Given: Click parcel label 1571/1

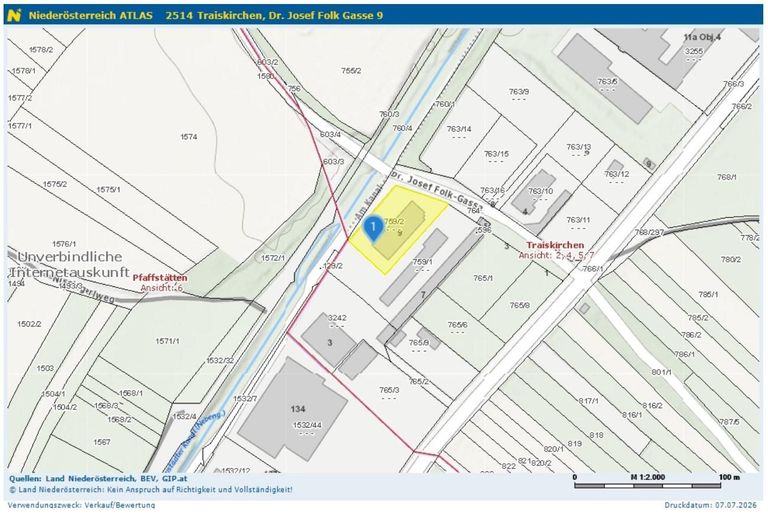Looking at the screenshot, I should pyautogui.click(x=168, y=340).
